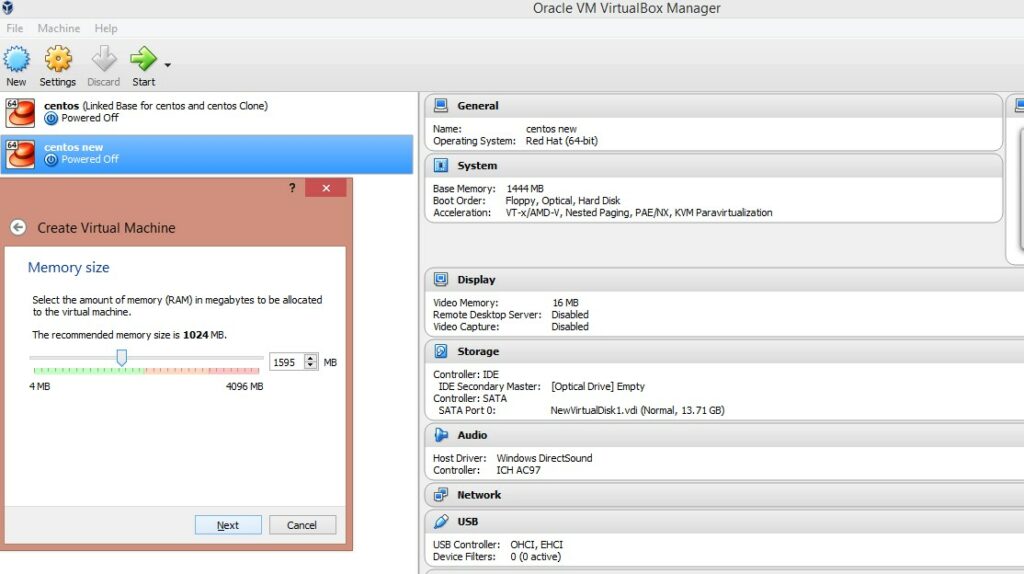Click USB Controller OHCI, EHCI value
Viewport: 1024px width, 574px height.
536,545
